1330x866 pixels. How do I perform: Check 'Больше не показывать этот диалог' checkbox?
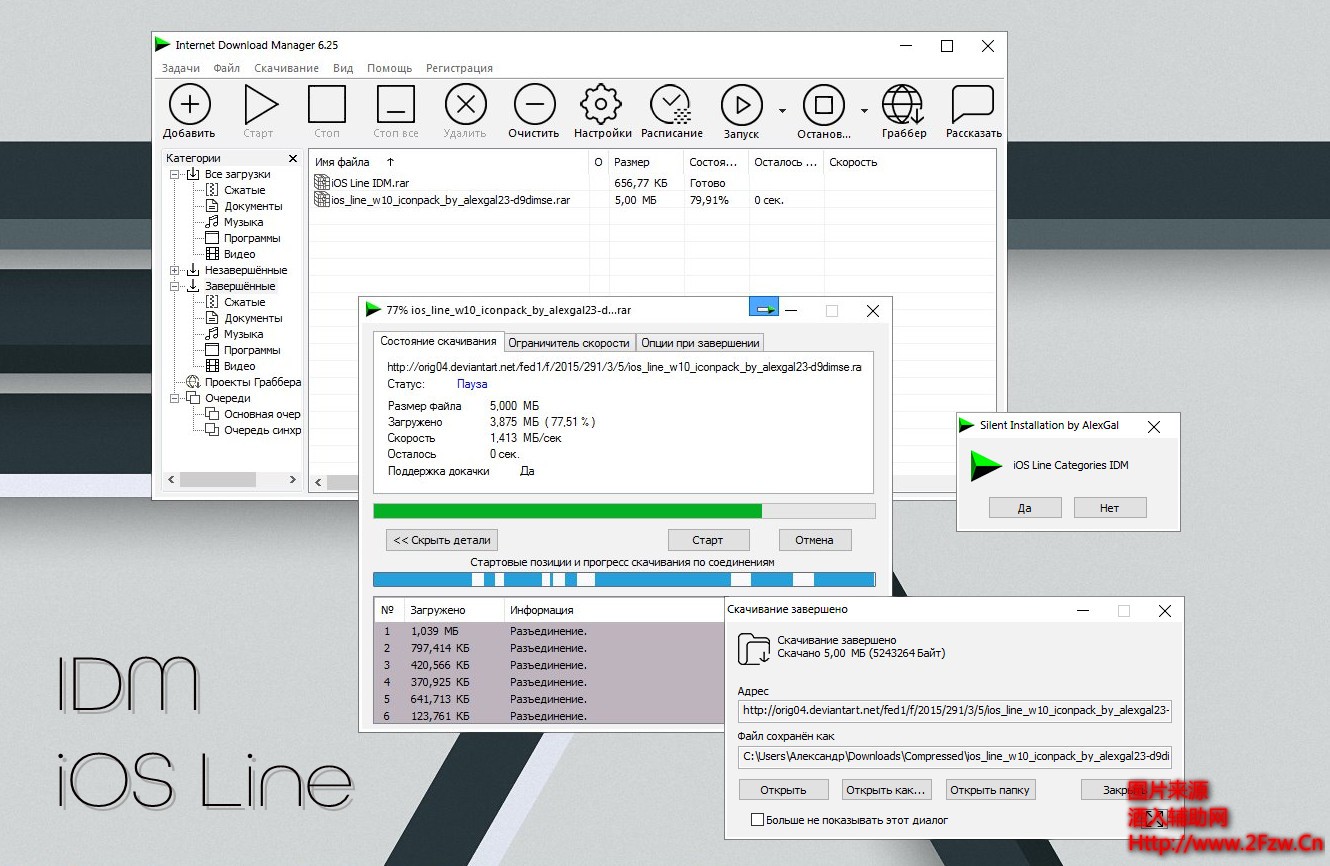pos(757,820)
